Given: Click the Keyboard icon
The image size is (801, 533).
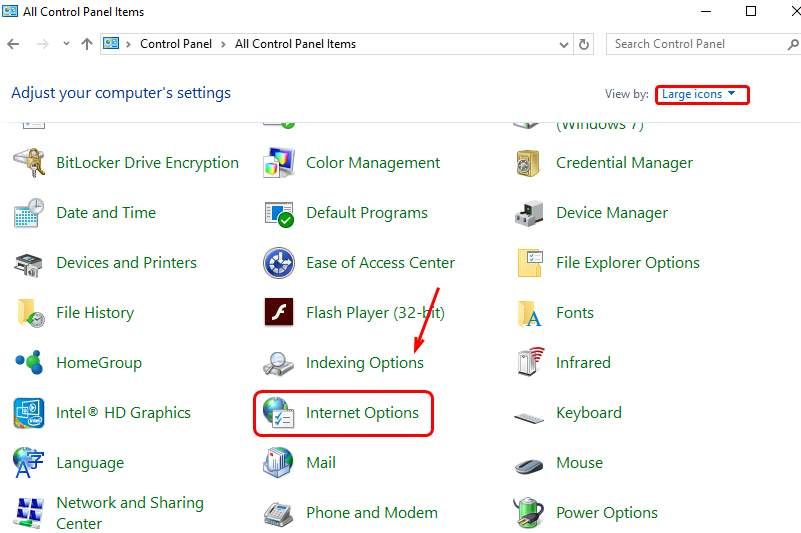Looking at the screenshot, I should click(x=529, y=418).
